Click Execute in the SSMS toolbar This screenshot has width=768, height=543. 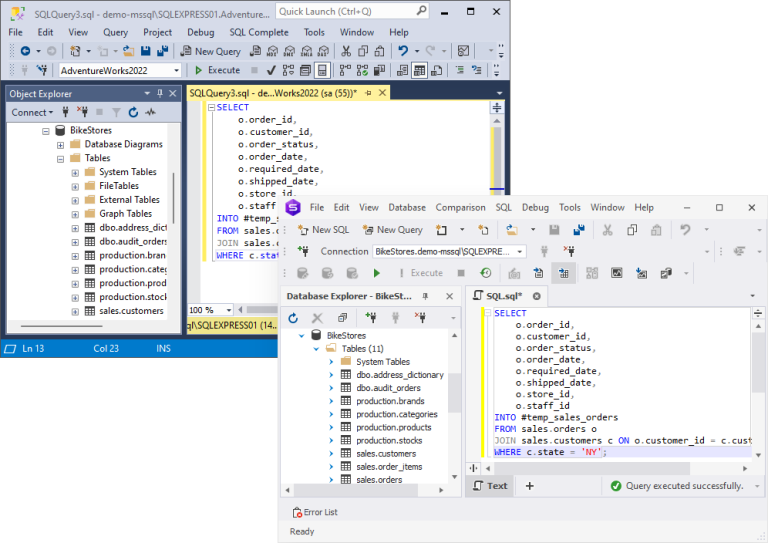click(217, 70)
